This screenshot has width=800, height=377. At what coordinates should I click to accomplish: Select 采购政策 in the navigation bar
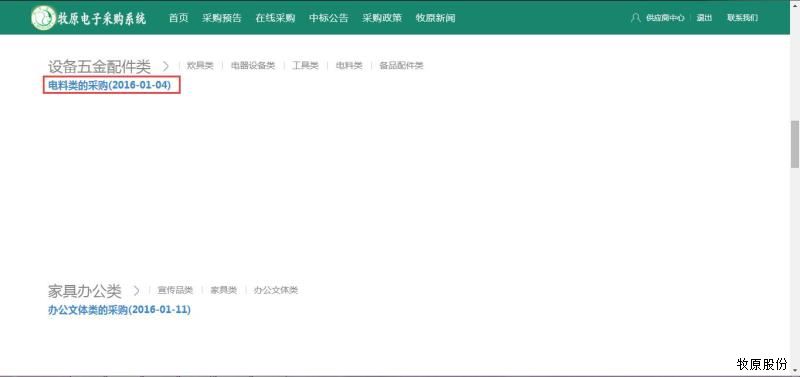(x=382, y=18)
